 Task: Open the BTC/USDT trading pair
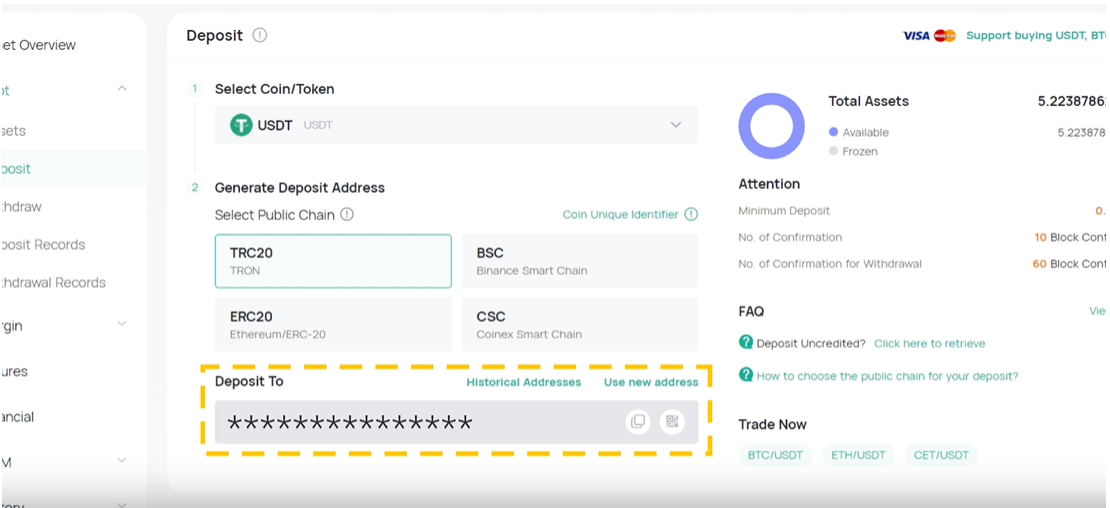(x=775, y=455)
